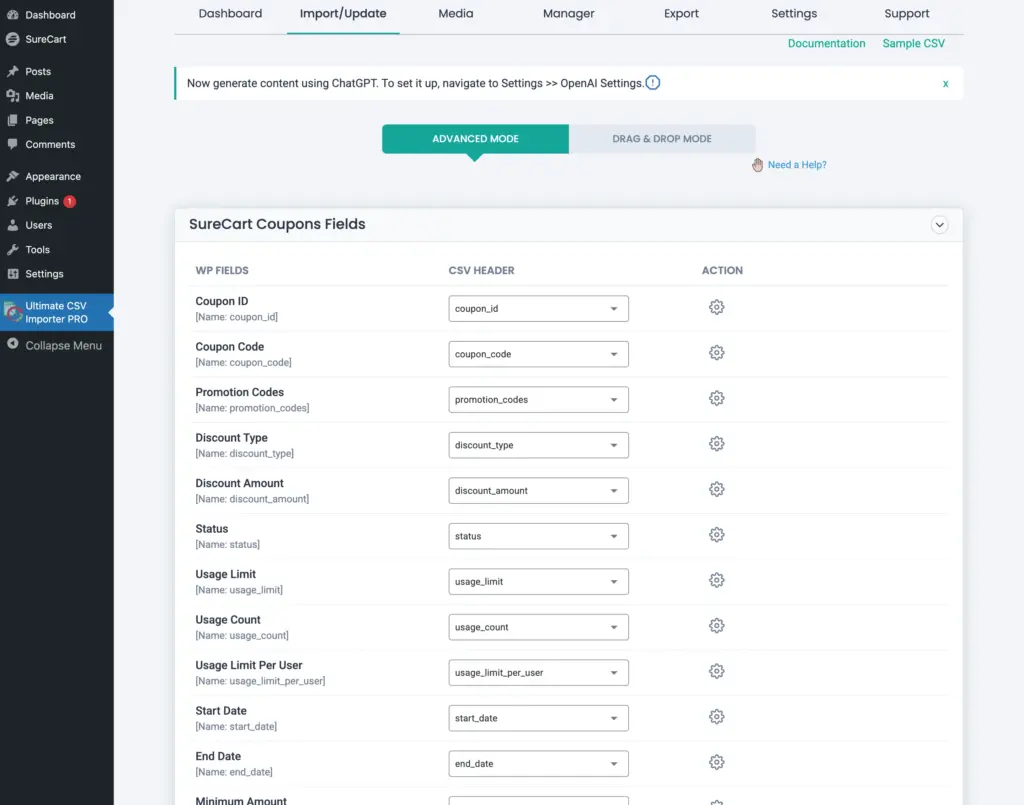The width and height of the screenshot is (1024, 805).
Task: Click the hand icon near Need a Help
Action: pos(757,165)
